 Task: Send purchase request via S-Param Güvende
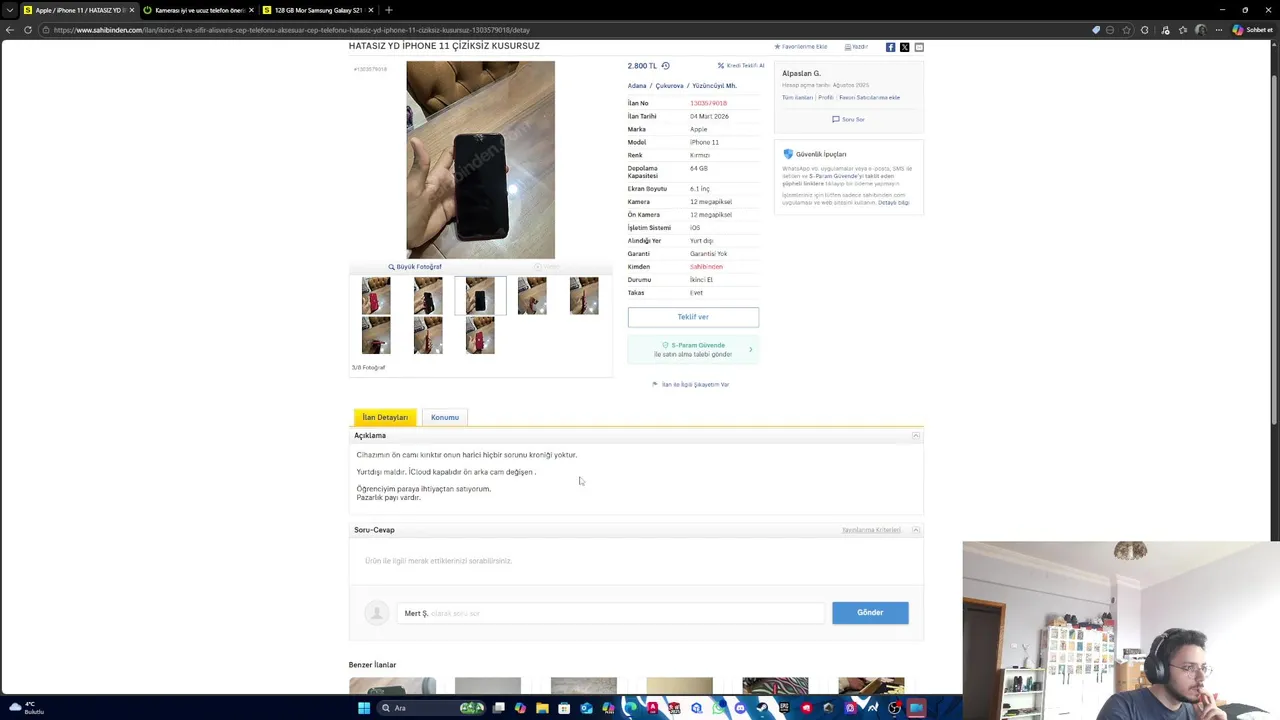pos(693,349)
